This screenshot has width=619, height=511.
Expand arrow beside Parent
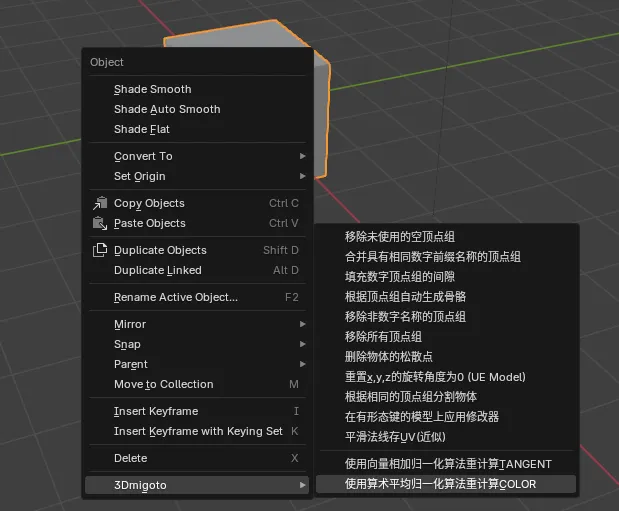[x=302, y=364]
